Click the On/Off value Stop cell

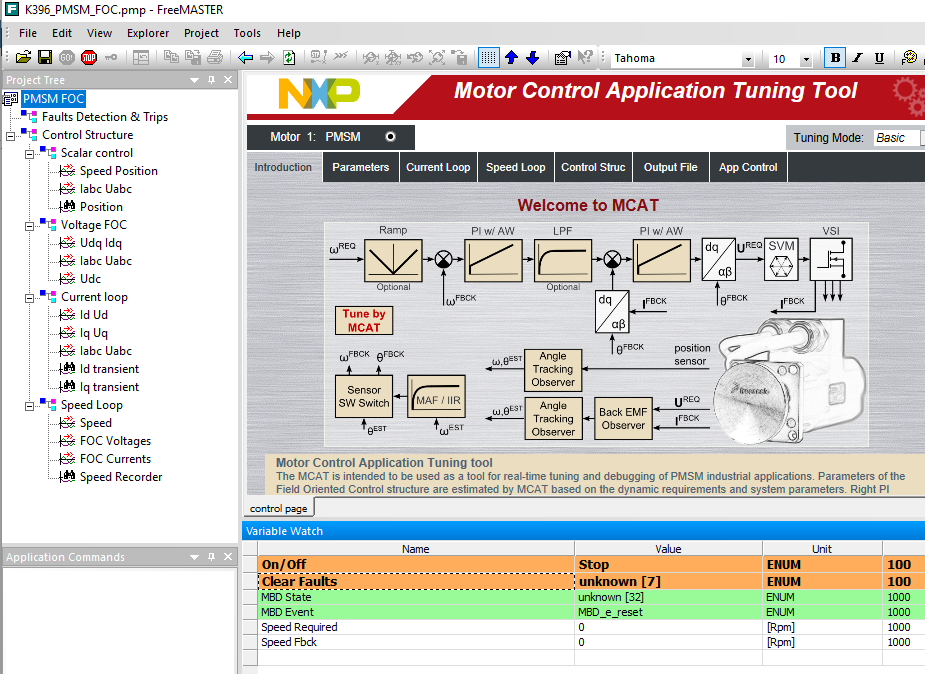tap(668, 564)
